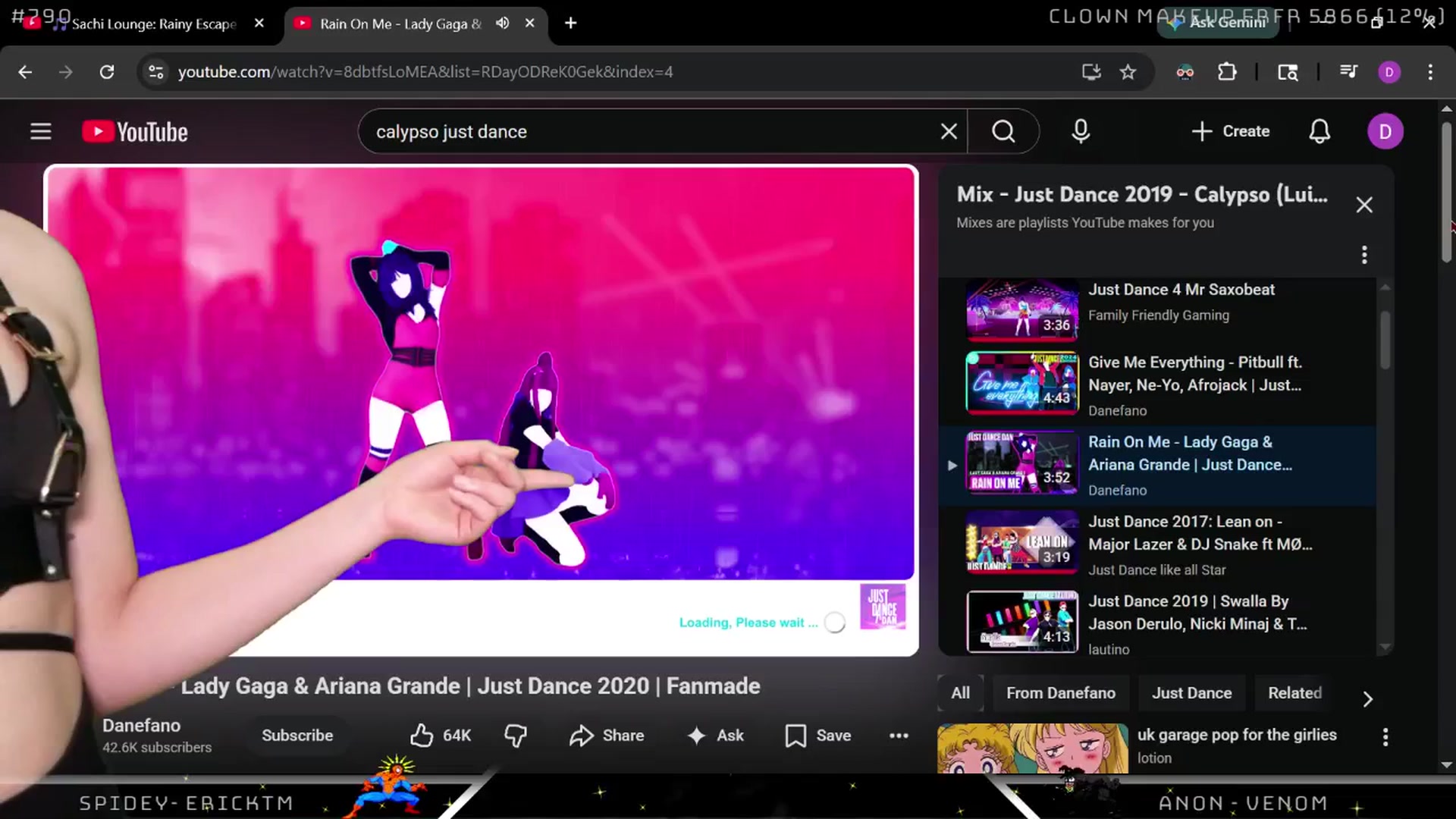Open the Chrome profile avatar D
The width and height of the screenshot is (1456, 819).
1389,72
